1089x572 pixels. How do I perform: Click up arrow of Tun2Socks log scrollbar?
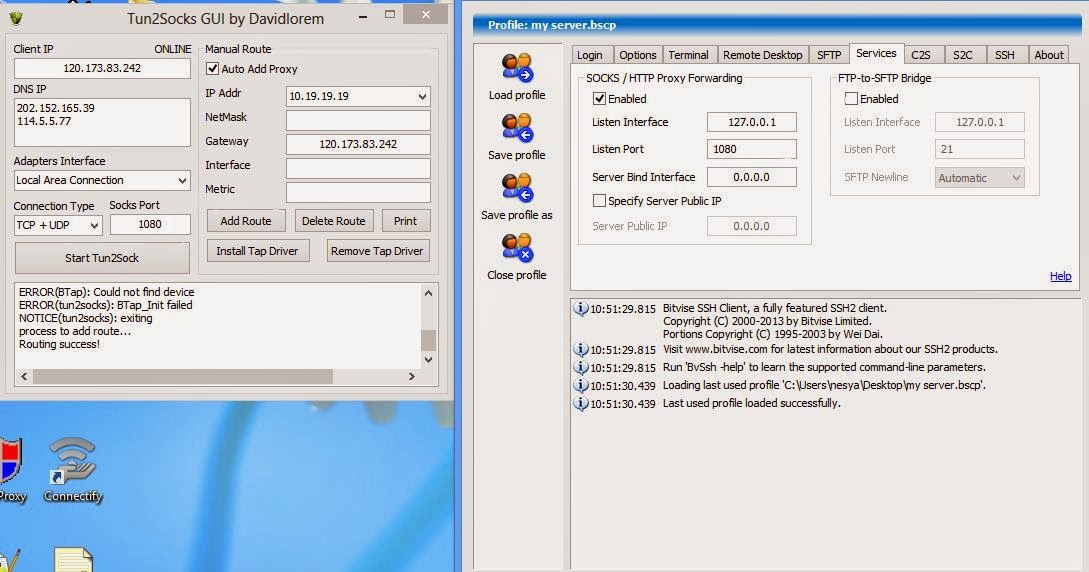429,294
